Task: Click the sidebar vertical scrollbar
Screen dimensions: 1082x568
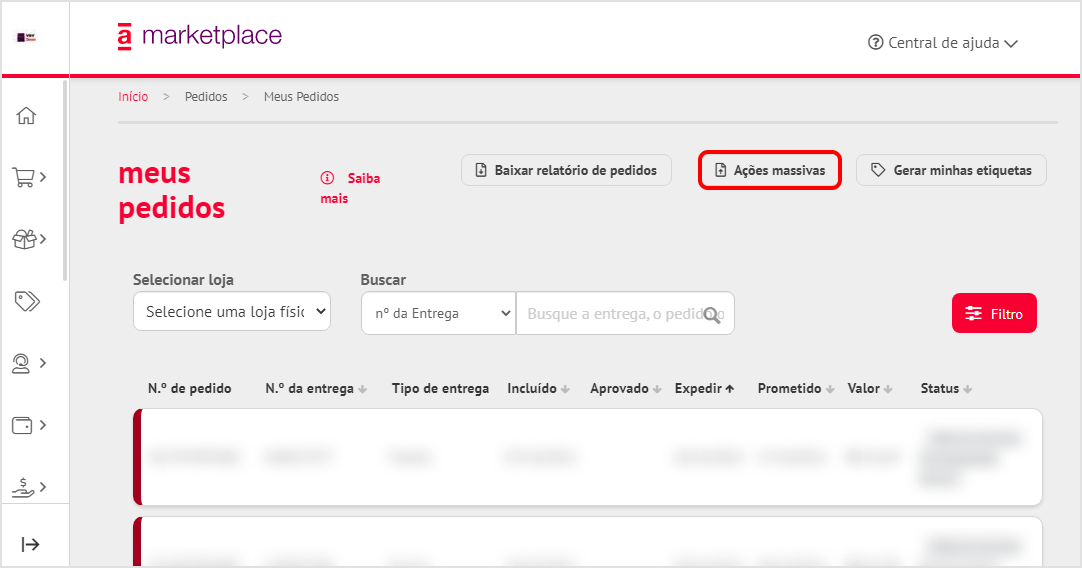Action: (66, 181)
